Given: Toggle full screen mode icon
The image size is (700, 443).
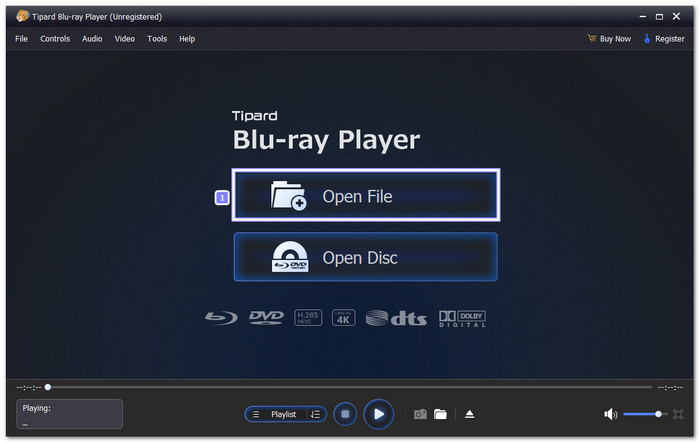Looking at the screenshot, I should 678,414.
